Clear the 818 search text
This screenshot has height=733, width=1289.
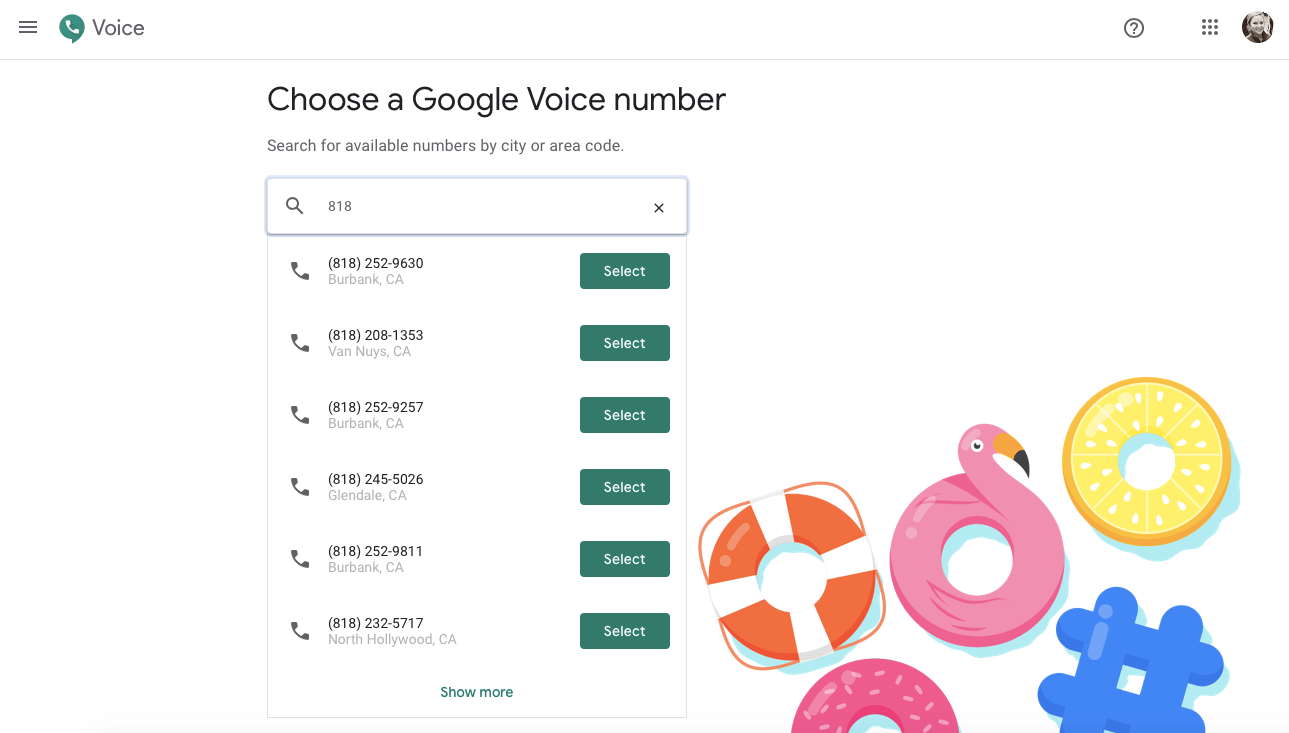click(x=659, y=208)
